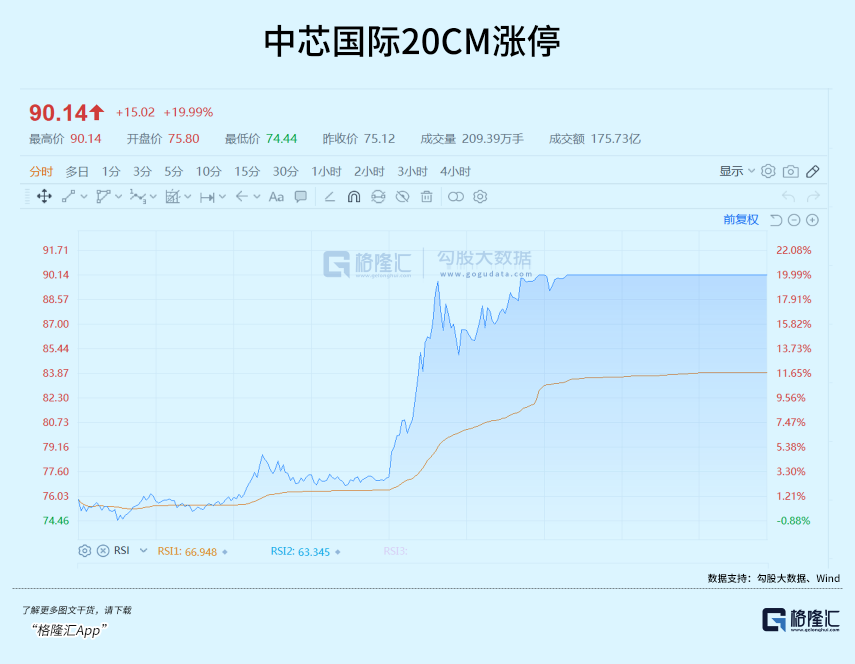Viewport: 855px width, 664px height.
Task: Select the 15分 interval tab
Action: [x=247, y=171]
